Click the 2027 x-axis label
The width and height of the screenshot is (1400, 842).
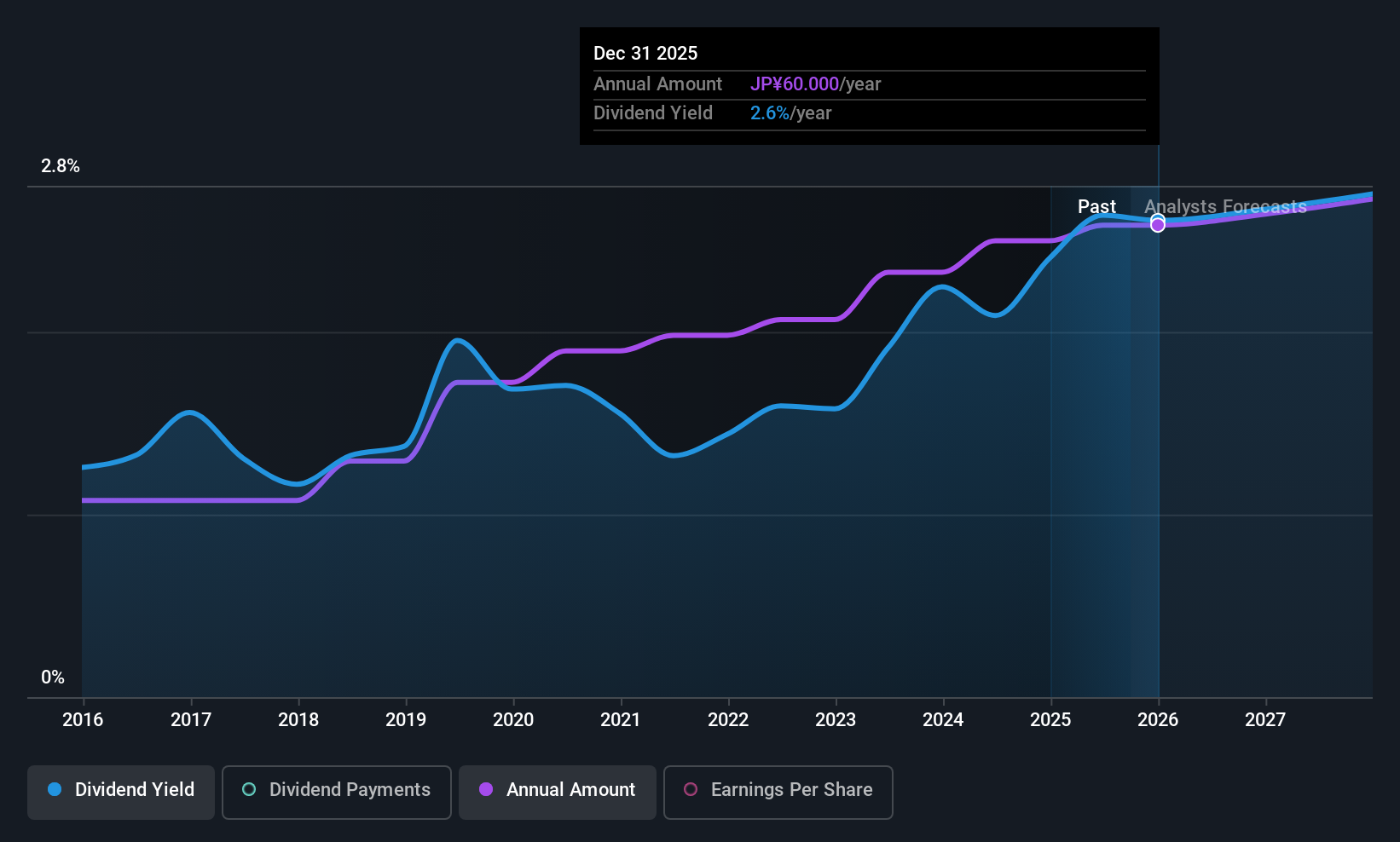tap(1265, 720)
